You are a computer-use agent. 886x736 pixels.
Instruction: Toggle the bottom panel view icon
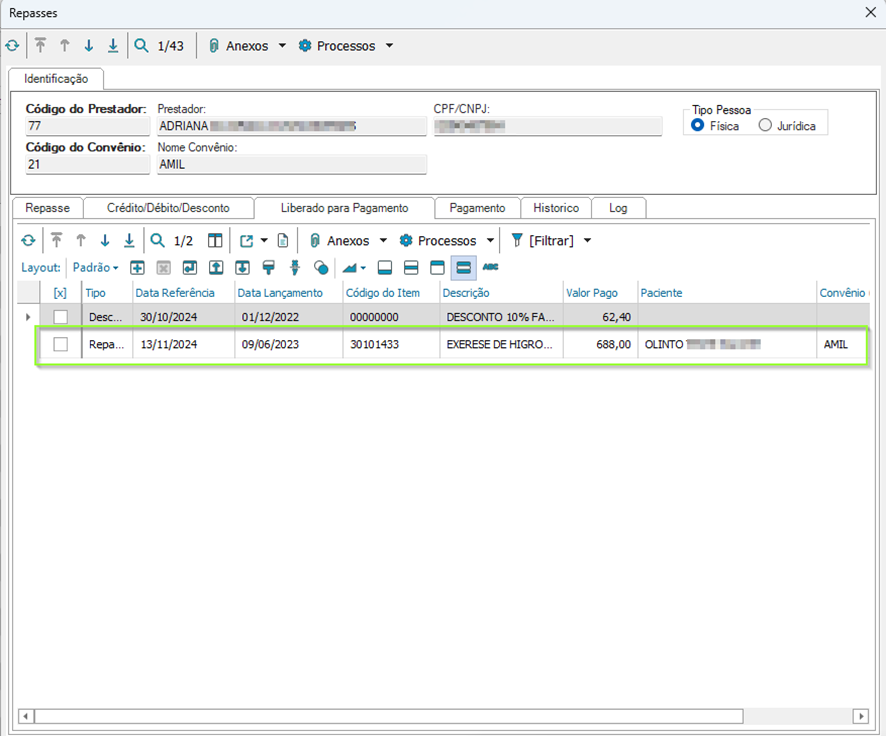[385, 268]
